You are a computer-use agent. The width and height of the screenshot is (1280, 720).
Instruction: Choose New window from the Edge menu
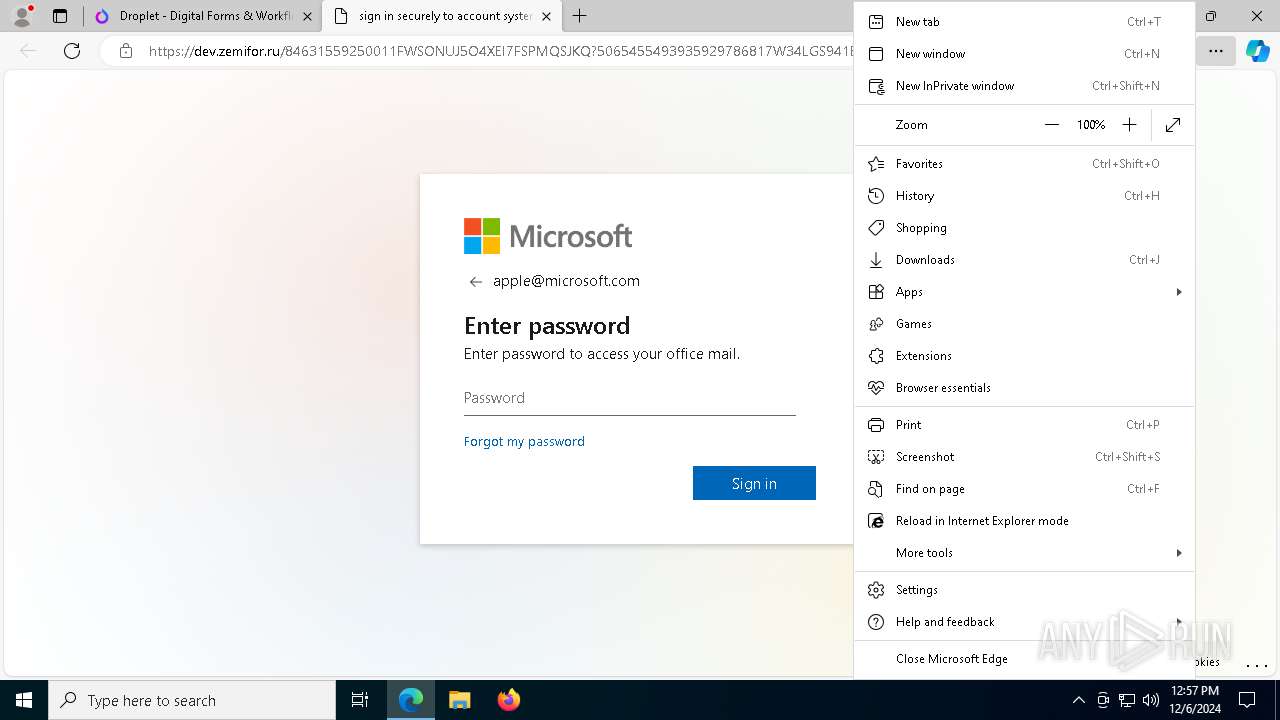1024,54
